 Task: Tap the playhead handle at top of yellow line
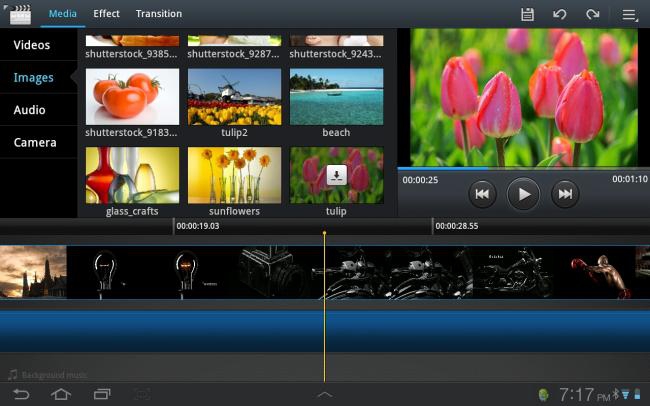point(325,233)
